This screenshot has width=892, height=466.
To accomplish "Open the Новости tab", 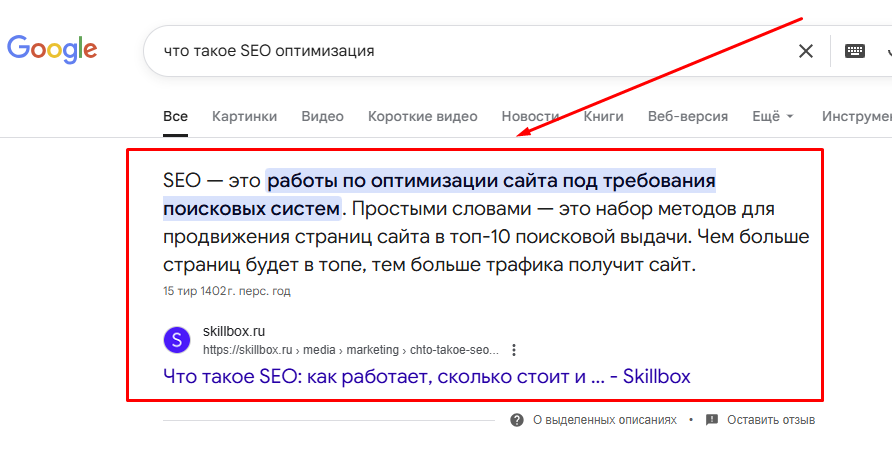I will tap(530, 117).
